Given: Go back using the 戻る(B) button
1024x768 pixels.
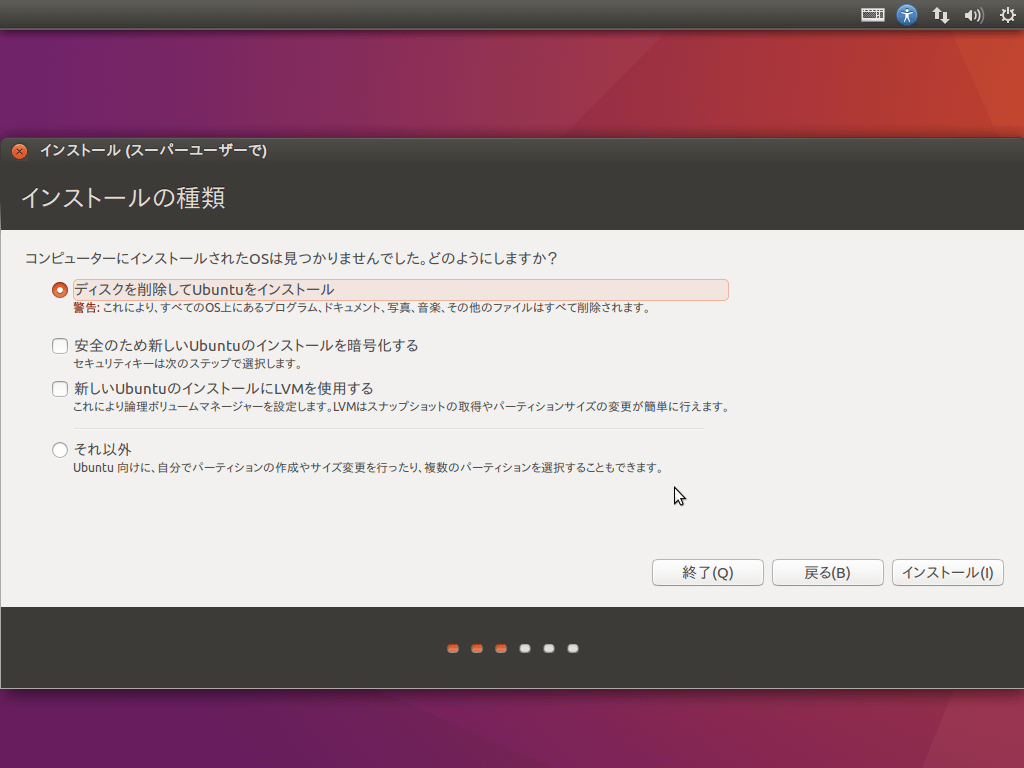Looking at the screenshot, I should coord(827,572).
